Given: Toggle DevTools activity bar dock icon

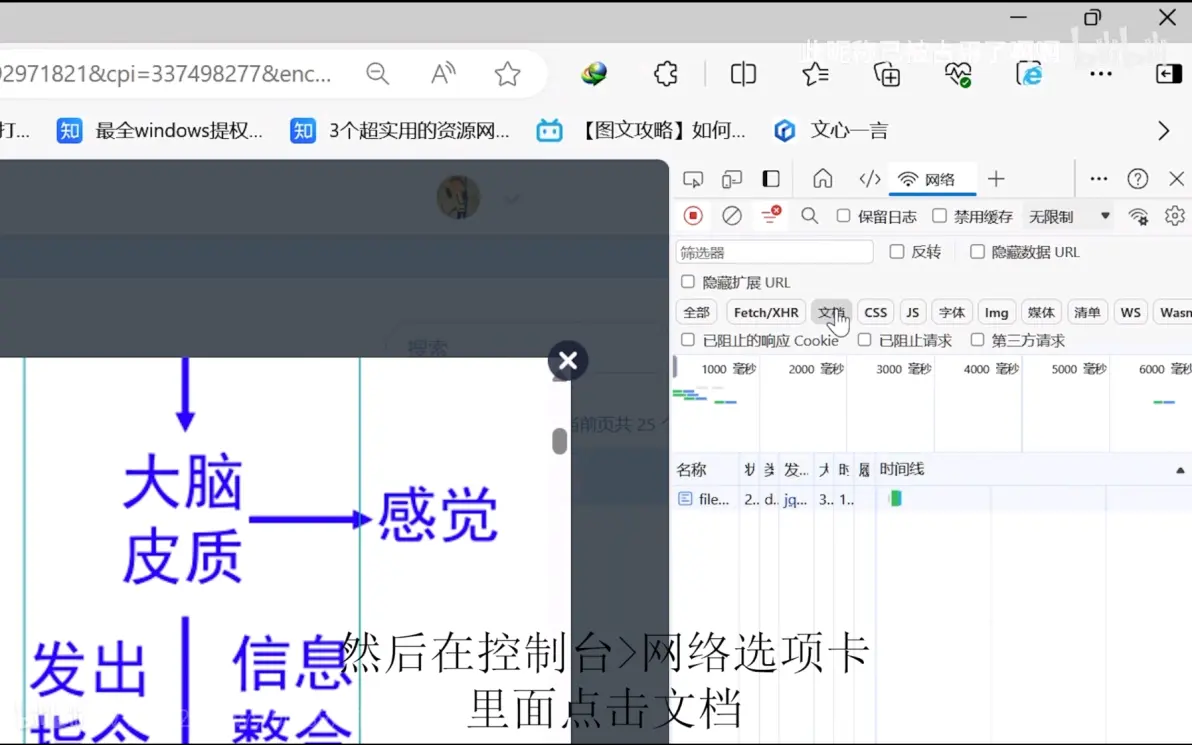Looking at the screenshot, I should pos(771,179).
